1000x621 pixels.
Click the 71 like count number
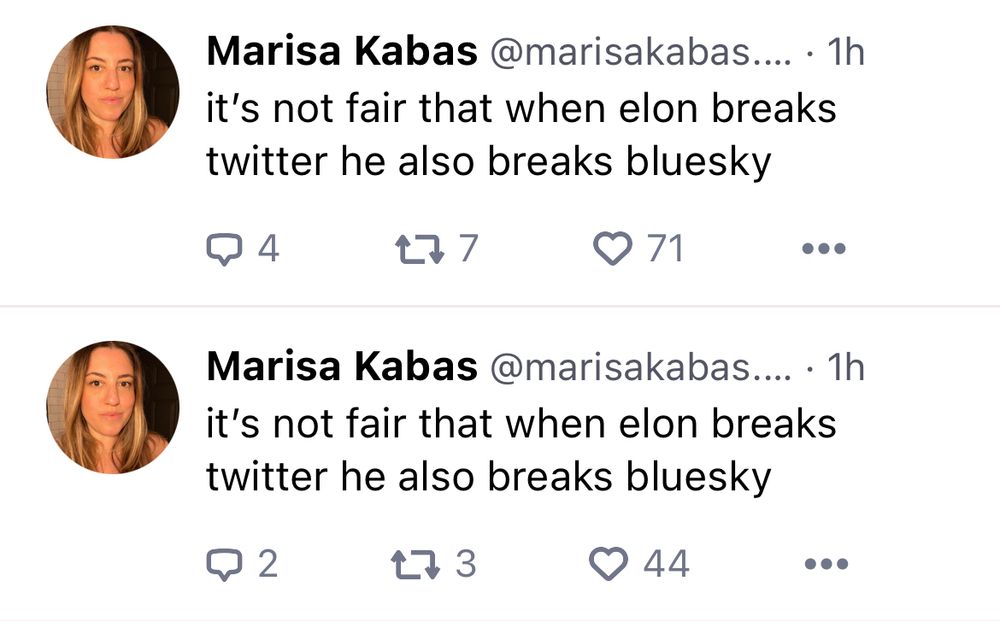click(x=664, y=248)
